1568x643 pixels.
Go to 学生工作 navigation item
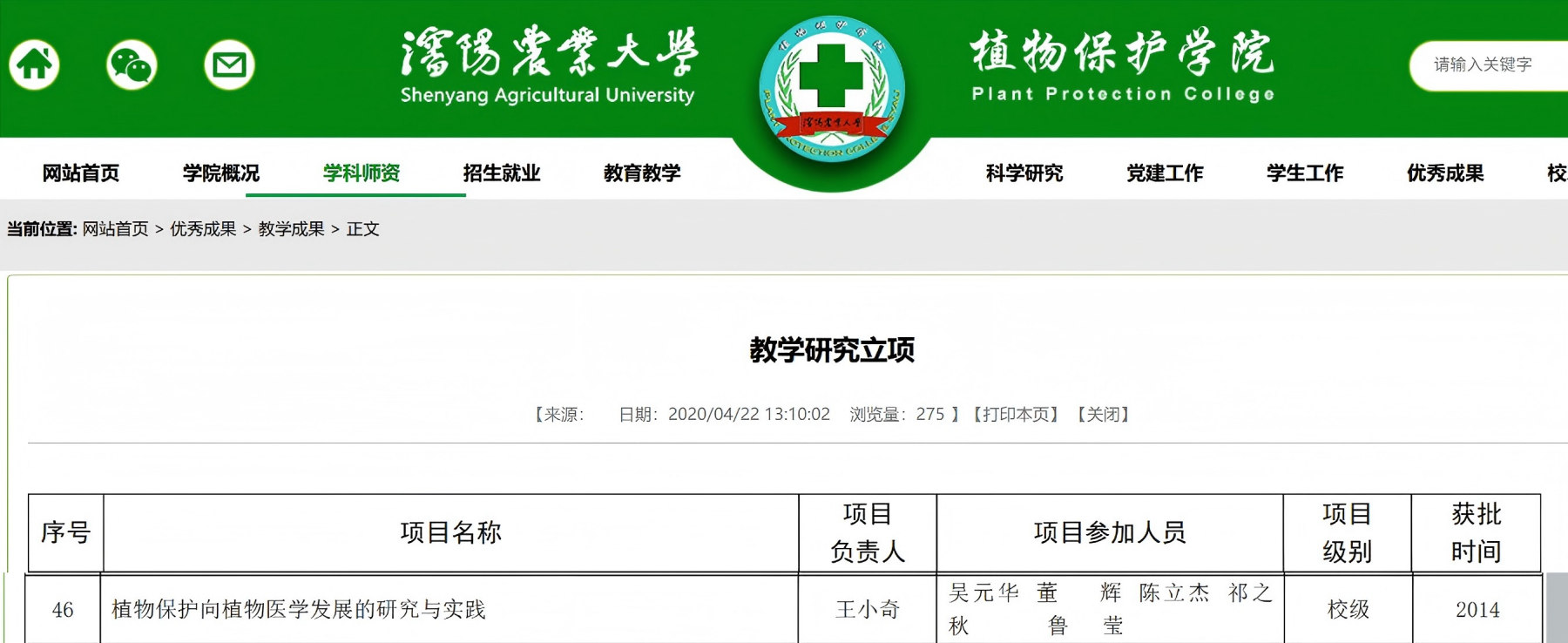click(1305, 173)
